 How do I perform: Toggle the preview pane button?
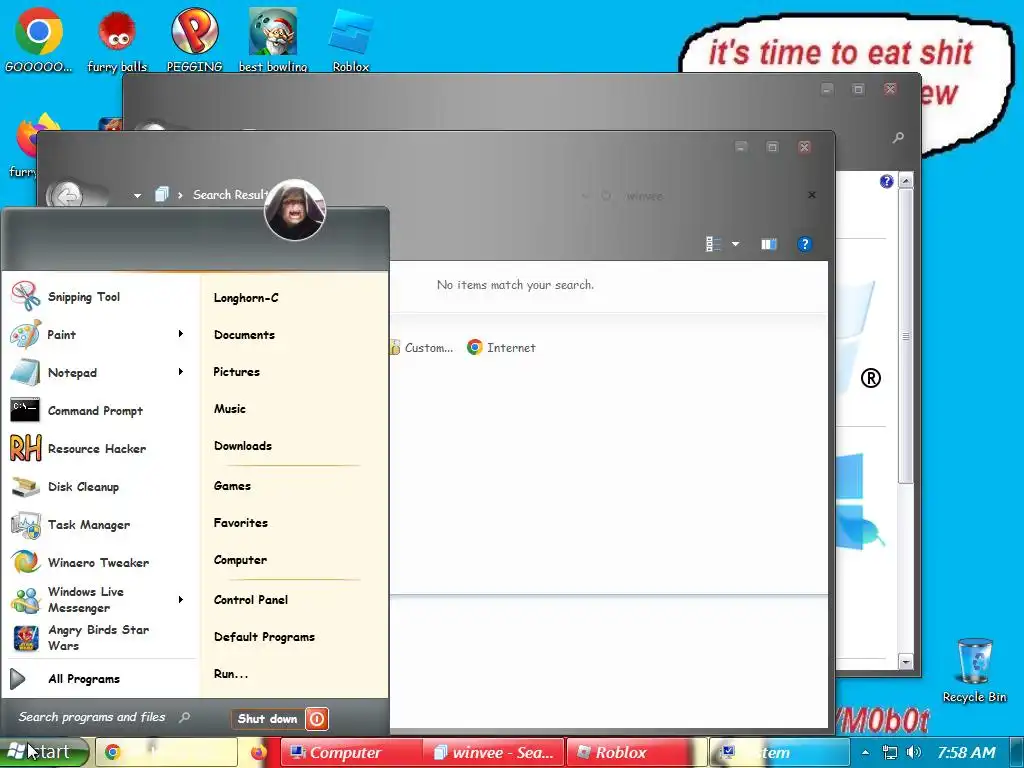coord(769,244)
